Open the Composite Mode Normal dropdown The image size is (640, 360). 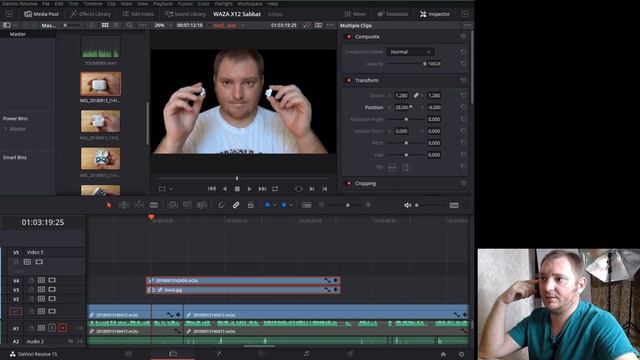click(x=410, y=52)
